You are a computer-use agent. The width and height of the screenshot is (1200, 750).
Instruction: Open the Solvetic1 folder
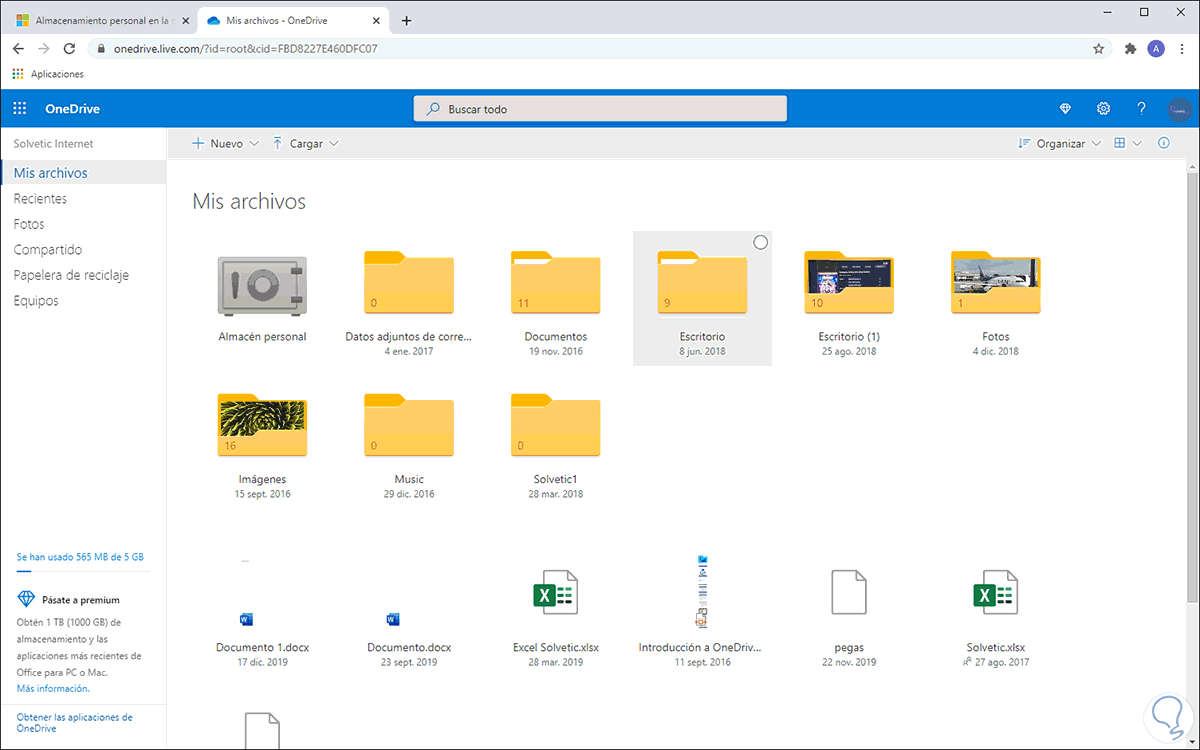(555, 428)
